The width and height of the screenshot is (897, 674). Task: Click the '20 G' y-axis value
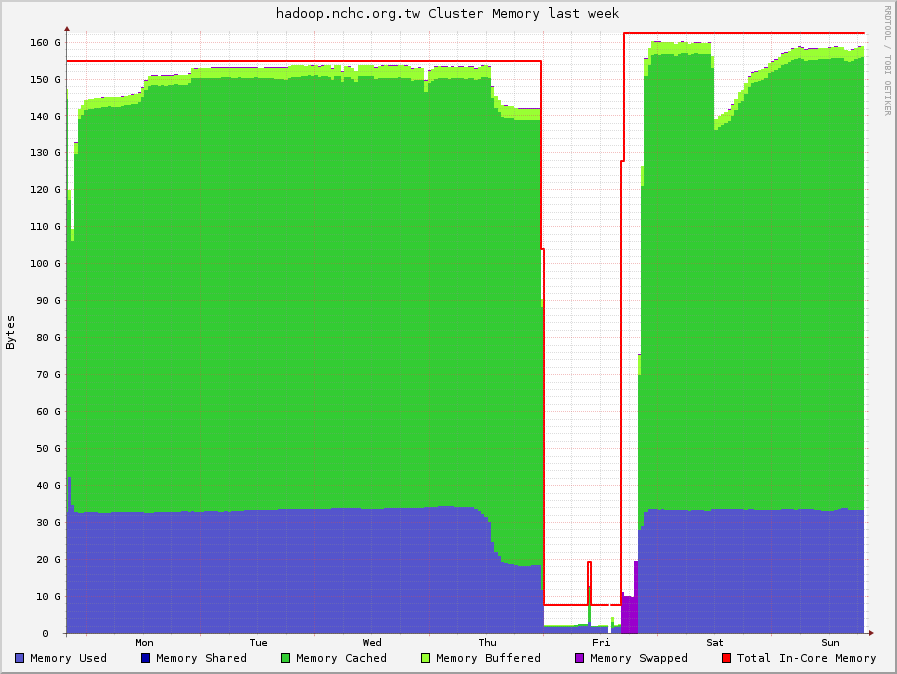(49, 560)
